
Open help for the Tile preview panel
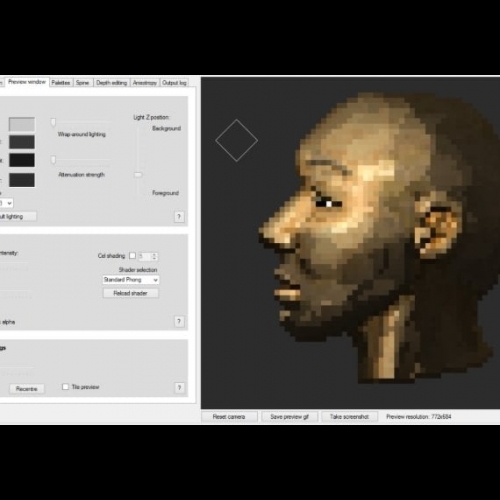[x=179, y=388]
